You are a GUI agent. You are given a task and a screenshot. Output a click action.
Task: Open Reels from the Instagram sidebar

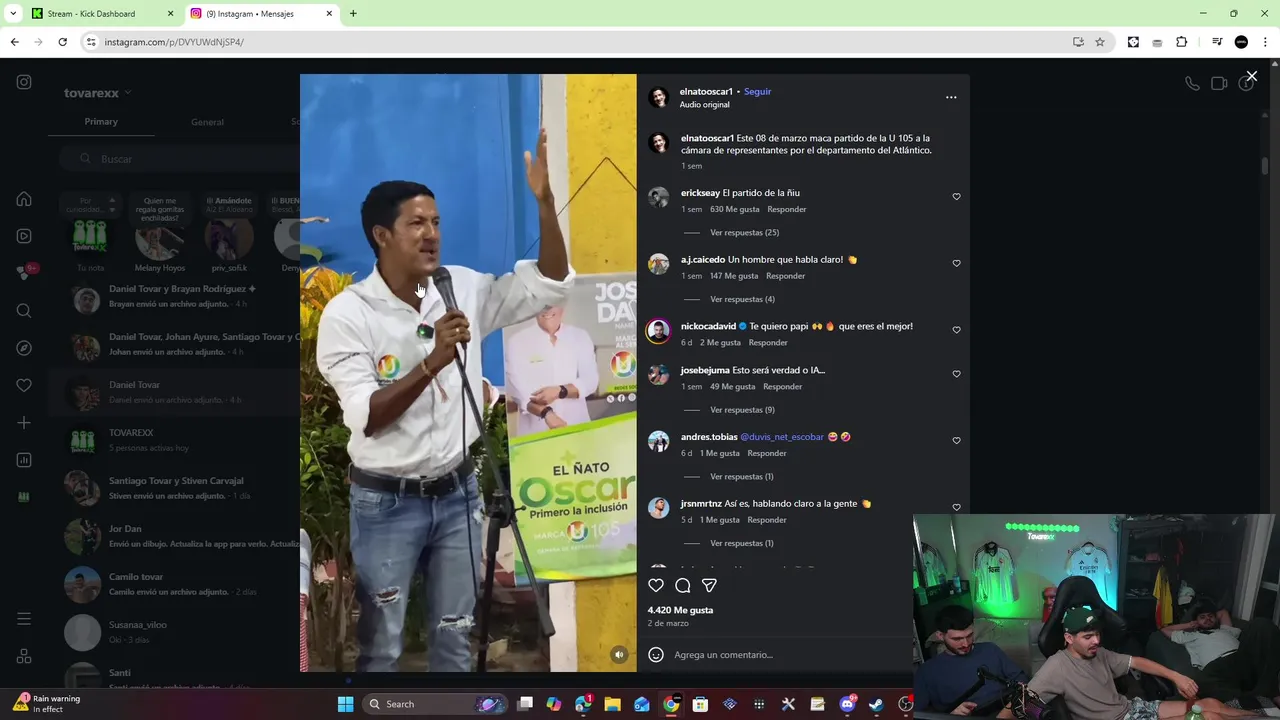tap(24, 236)
